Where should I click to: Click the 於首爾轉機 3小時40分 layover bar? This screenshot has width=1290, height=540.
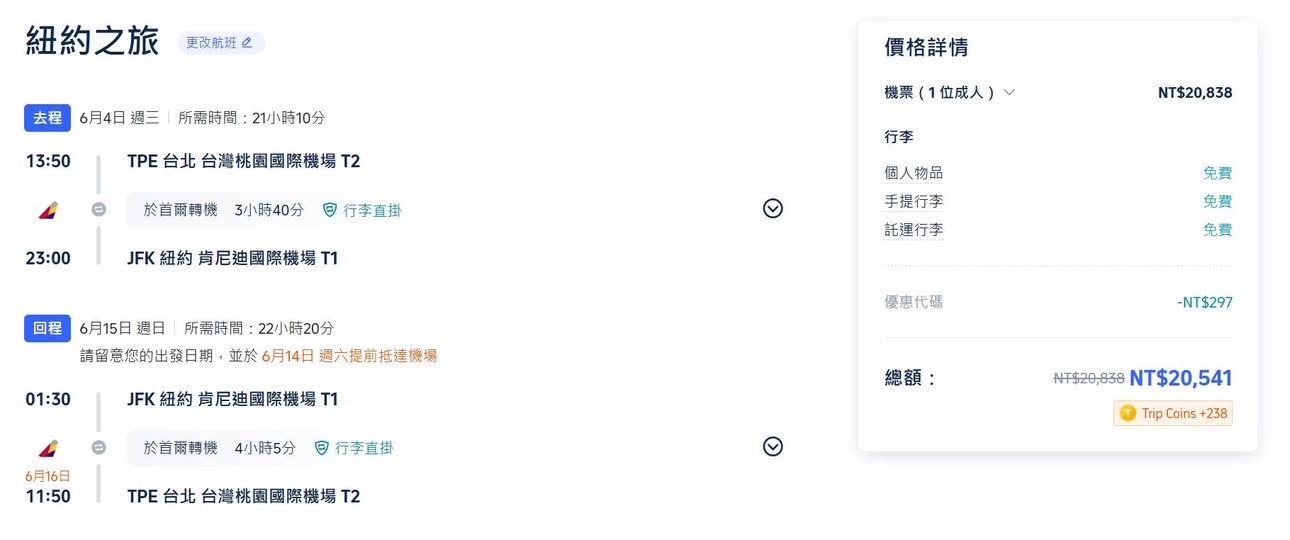266,210
